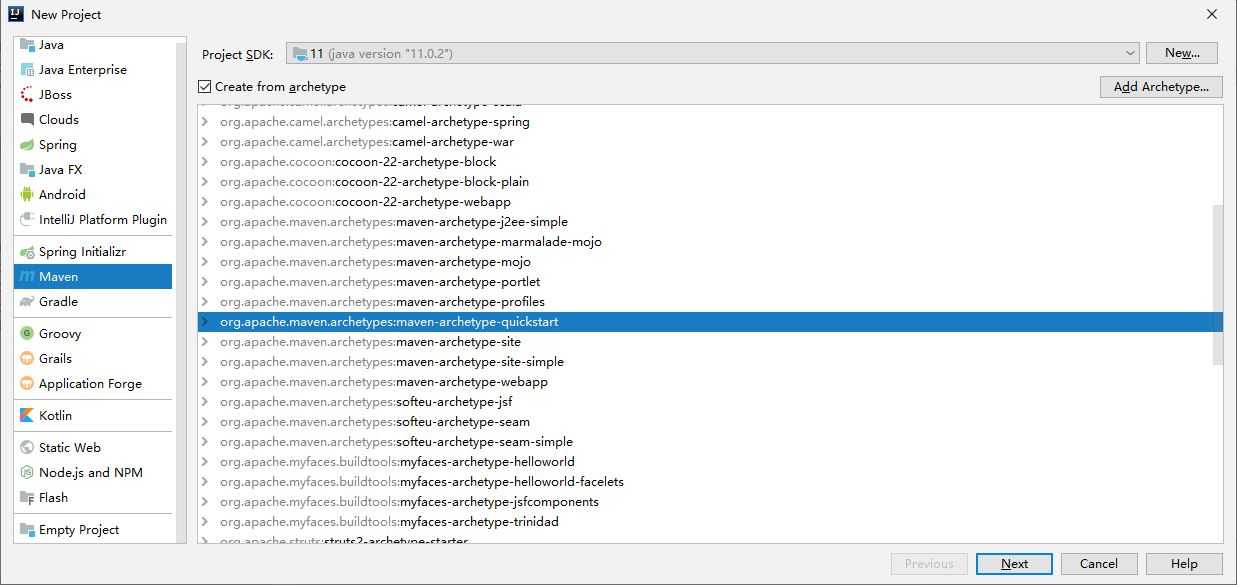The image size is (1237, 585).
Task: Select myfaces-archetype-jsfcomponents archetype
Action: point(709,502)
